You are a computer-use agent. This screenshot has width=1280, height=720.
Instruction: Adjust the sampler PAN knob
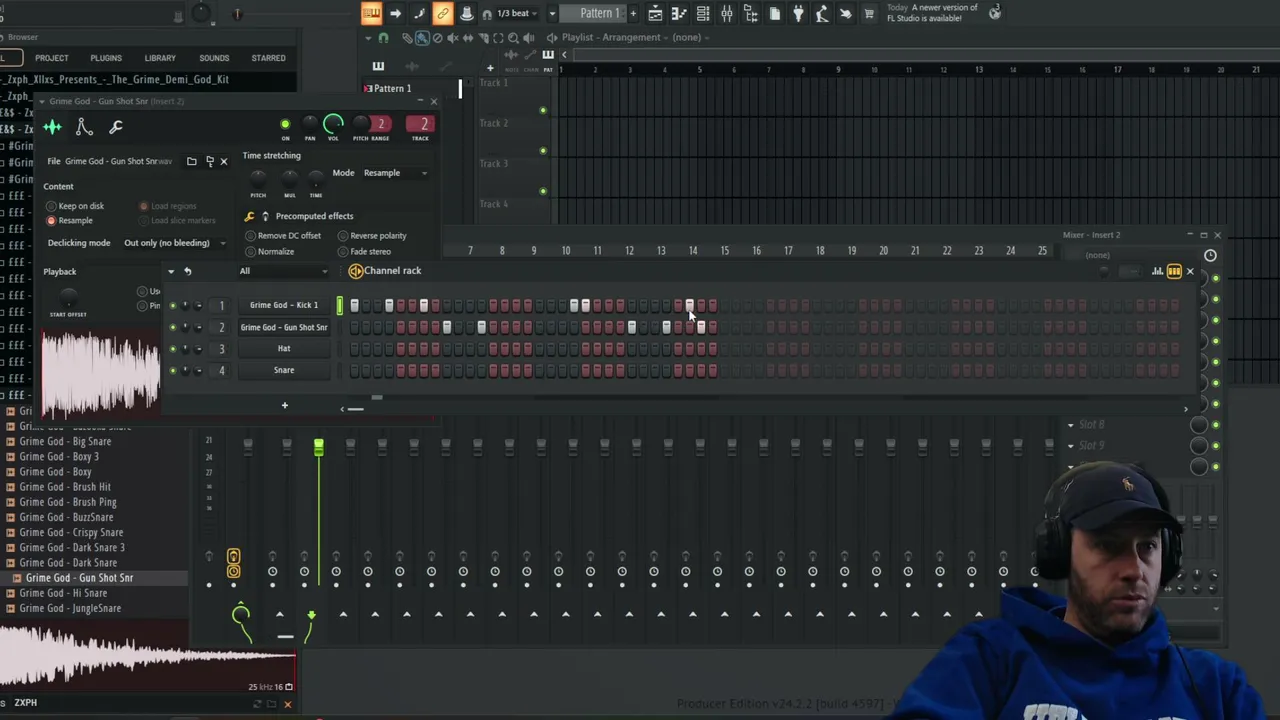click(310, 123)
